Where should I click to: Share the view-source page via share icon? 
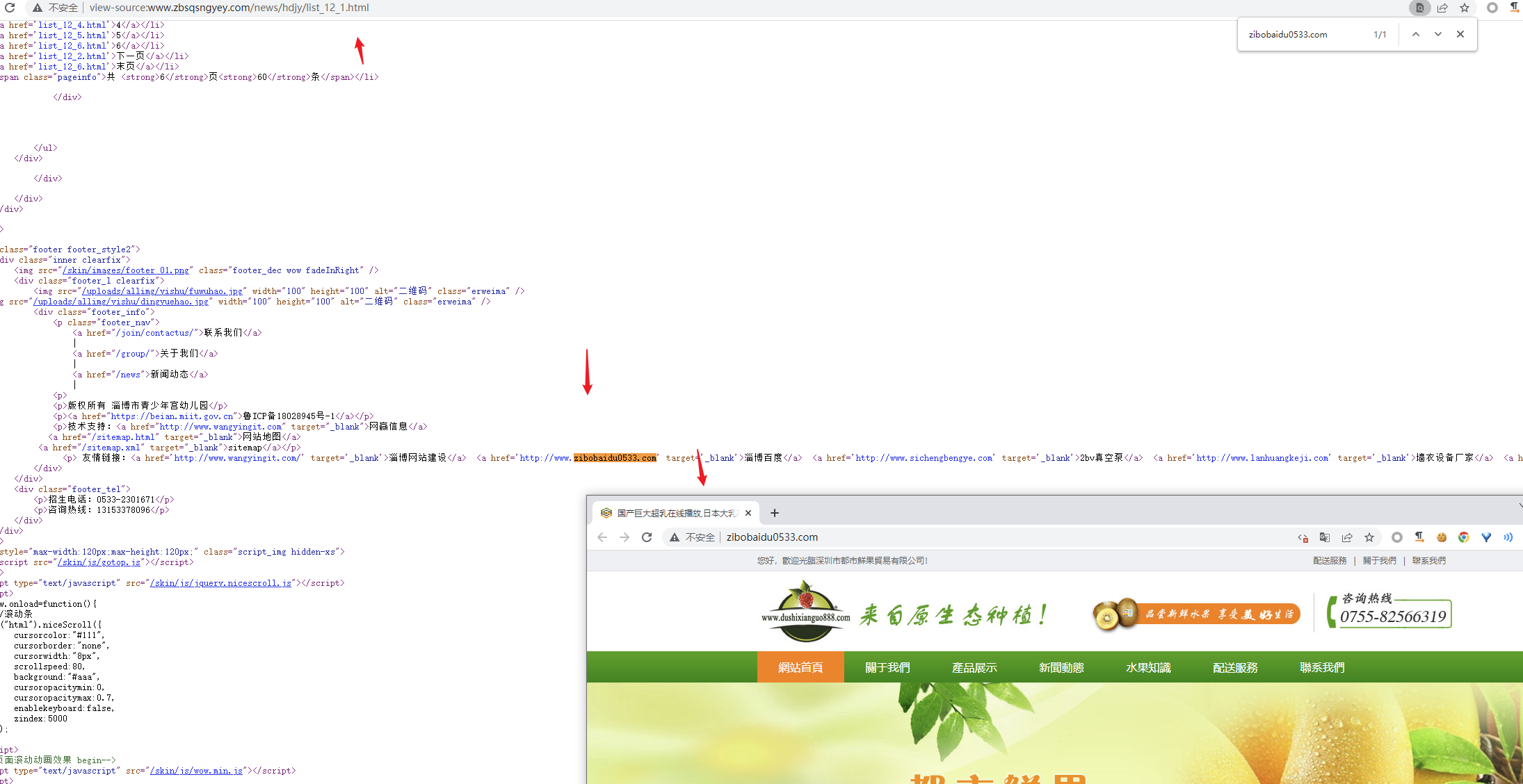point(1442,8)
